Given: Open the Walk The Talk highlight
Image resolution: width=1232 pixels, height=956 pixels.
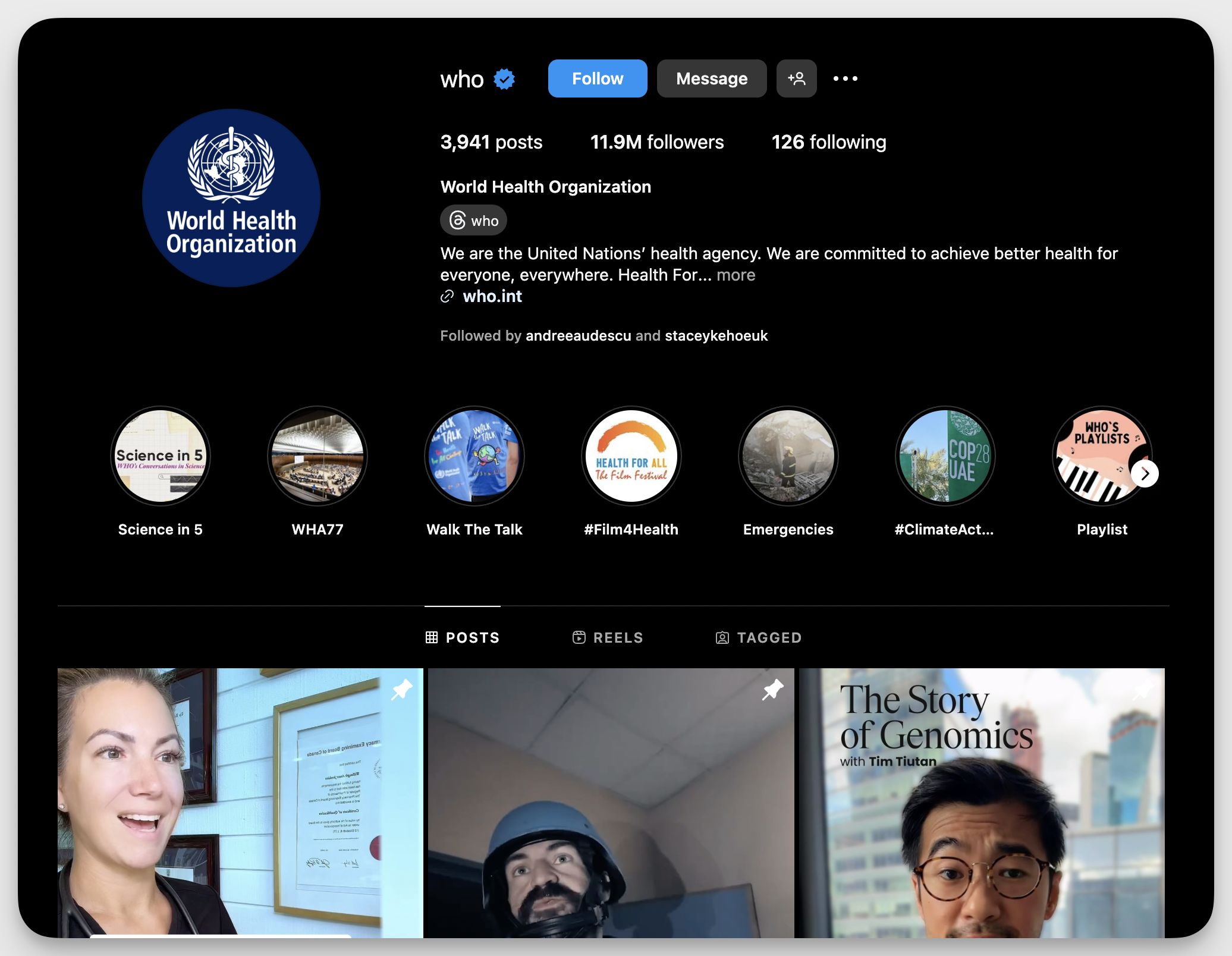Looking at the screenshot, I should [x=474, y=457].
